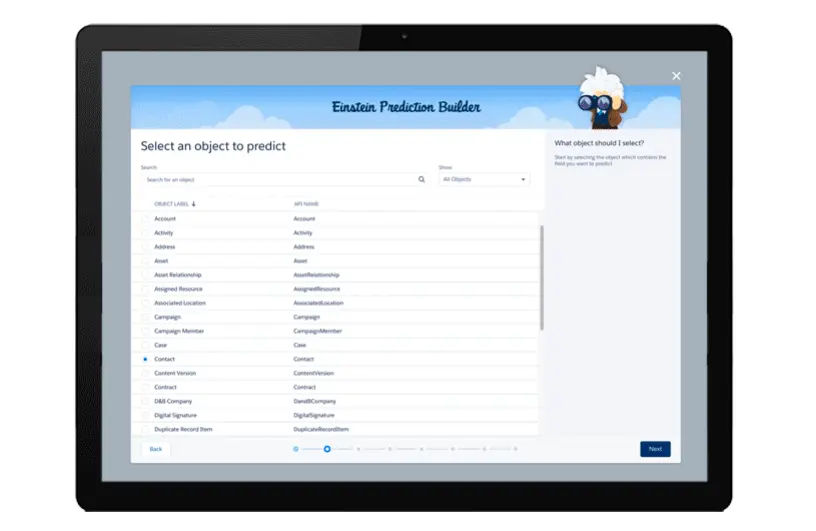
Task: Click the AssociatedLocation API name cell
Action: tap(318, 303)
